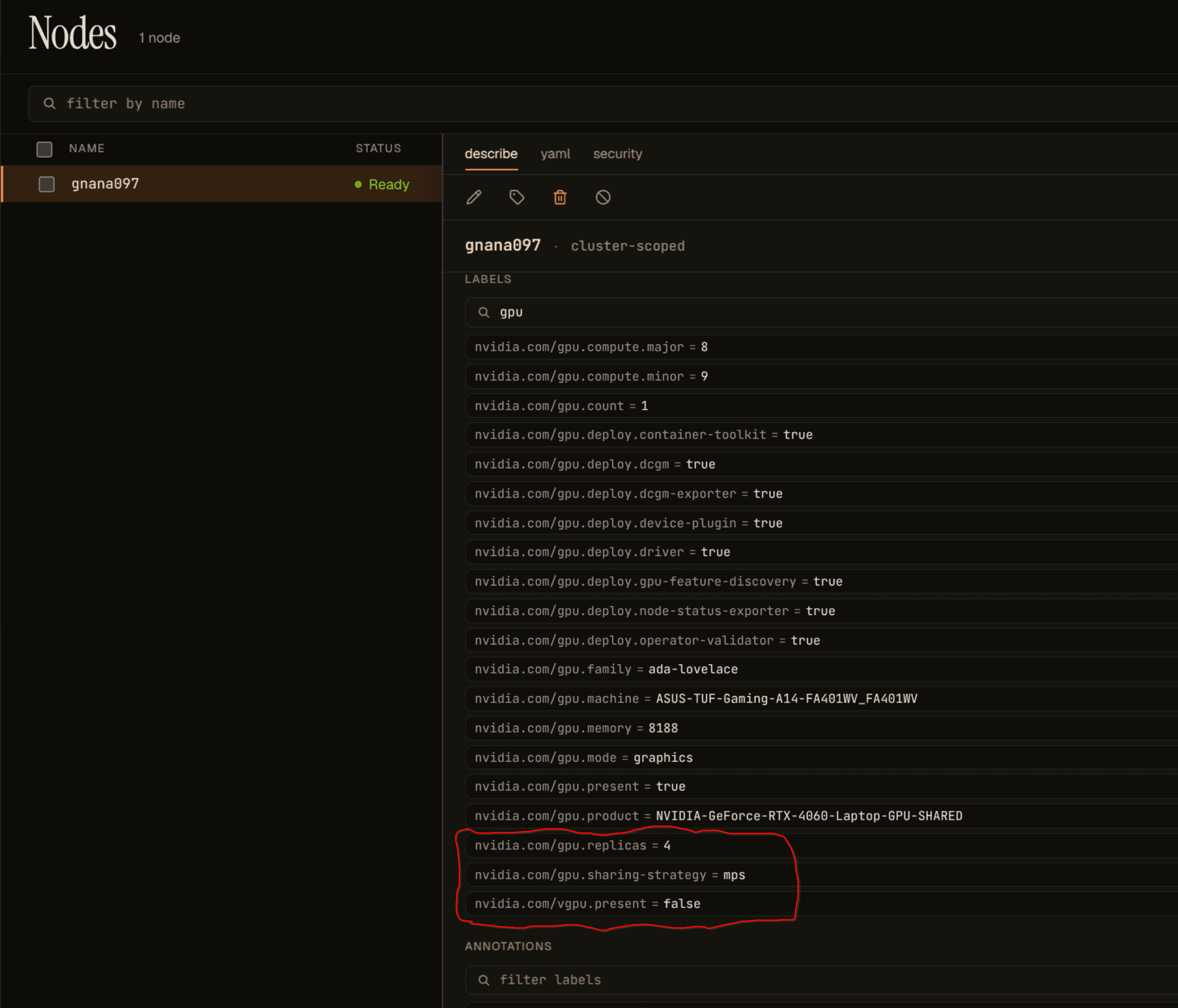
Task: Select label gpu.deploy.node-status-exporter = true
Action: (x=821, y=611)
